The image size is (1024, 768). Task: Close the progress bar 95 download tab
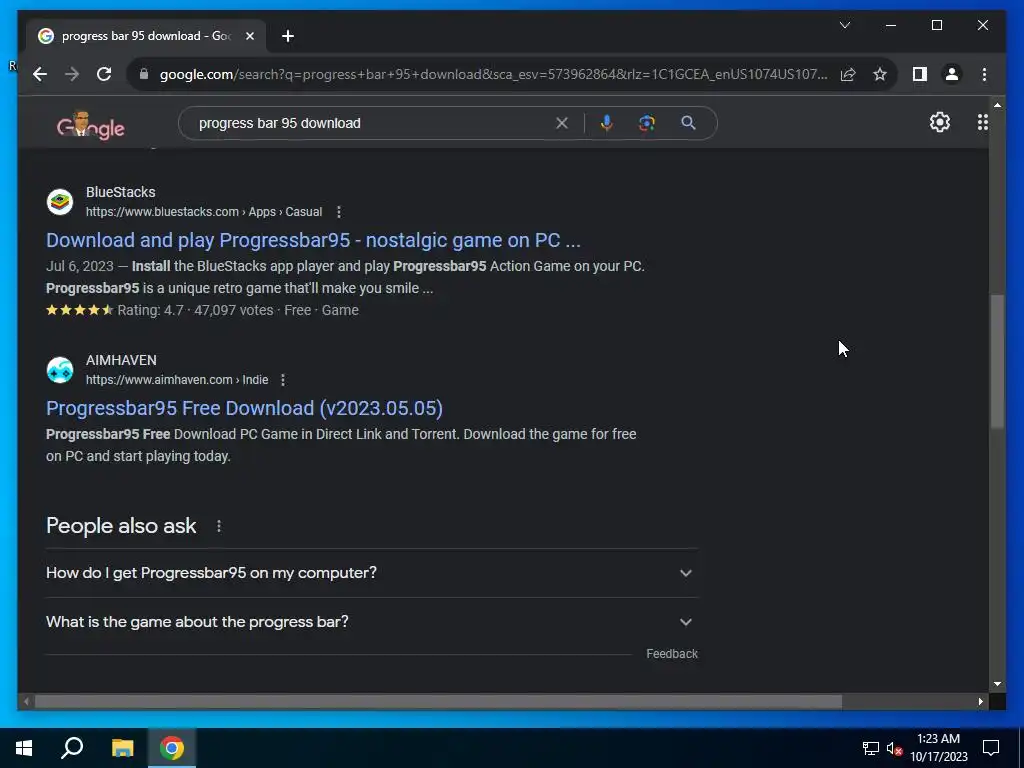(x=249, y=36)
